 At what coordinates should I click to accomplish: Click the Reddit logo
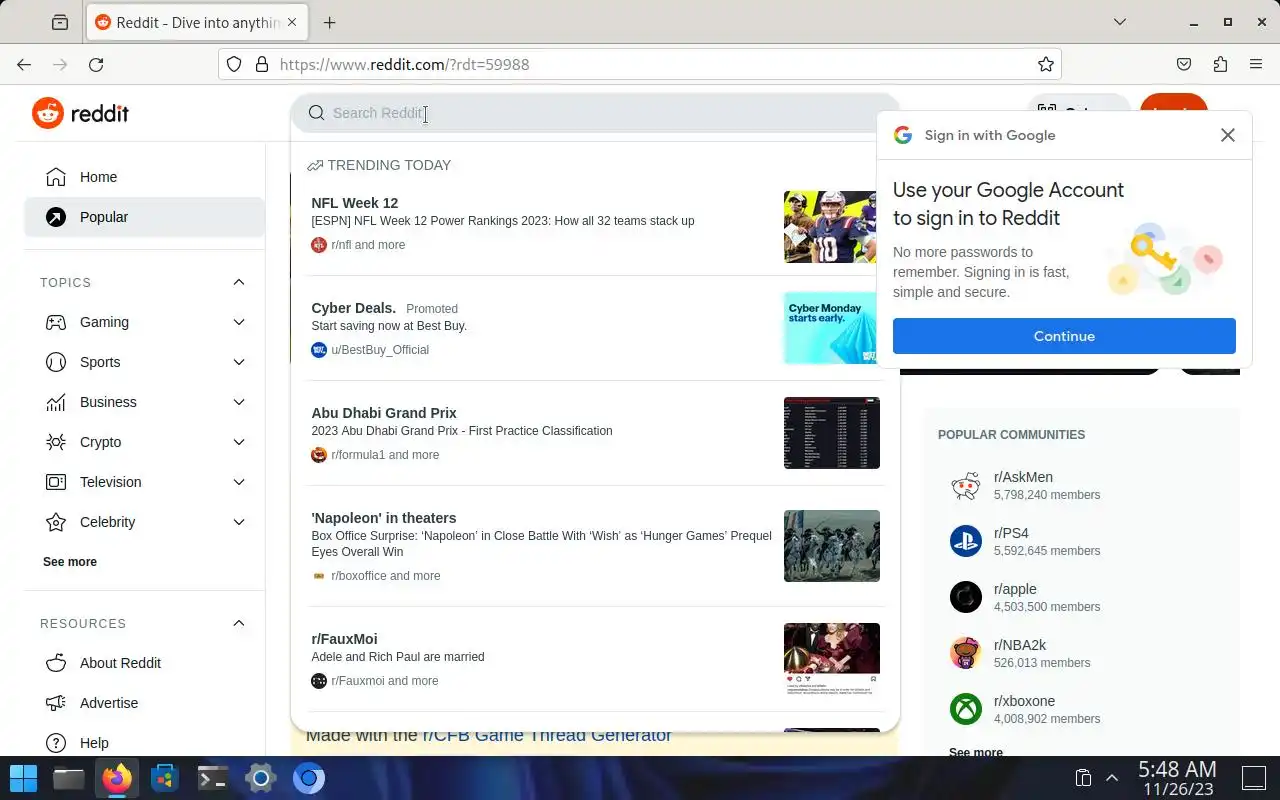pos(80,113)
